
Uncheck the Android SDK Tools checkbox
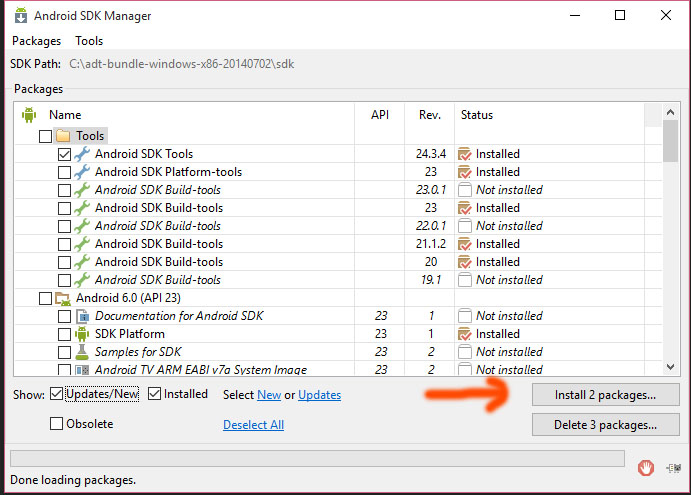point(64,154)
